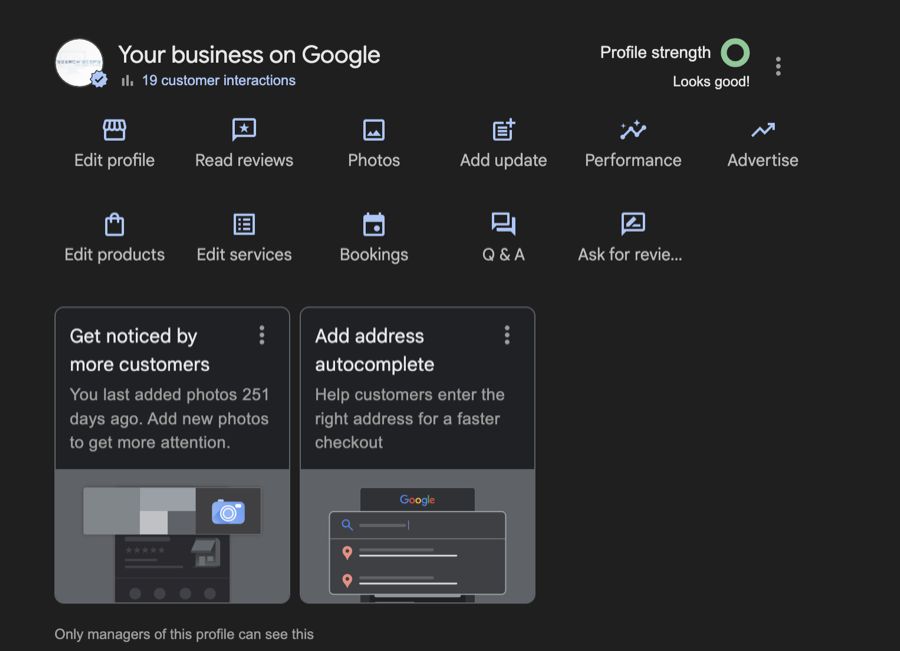Click the Edit profile storefront icon
The width and height of the screenshot is (900, 651).
pos(114,130)
